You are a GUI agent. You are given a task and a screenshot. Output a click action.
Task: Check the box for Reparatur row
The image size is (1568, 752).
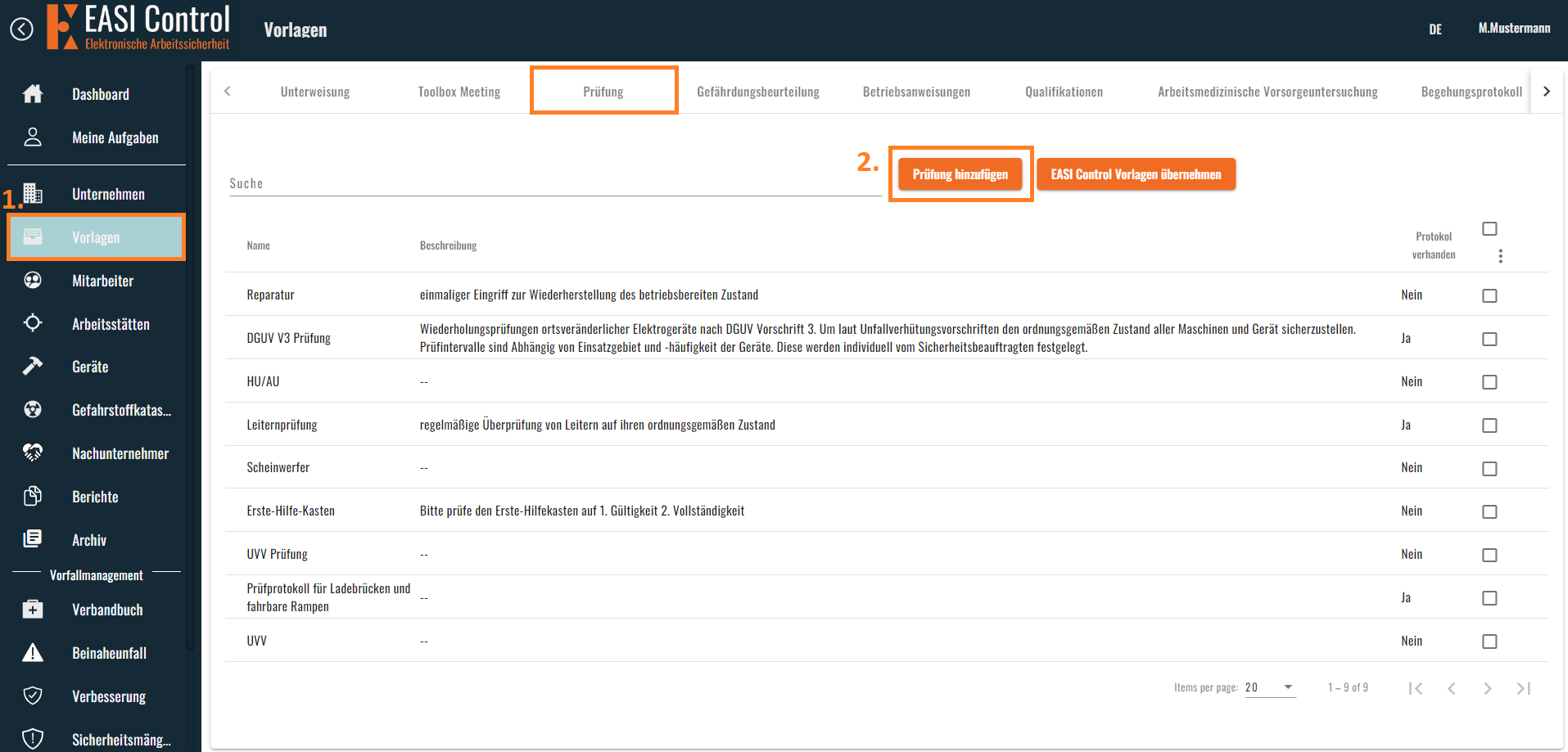[x=1489, y=295]
